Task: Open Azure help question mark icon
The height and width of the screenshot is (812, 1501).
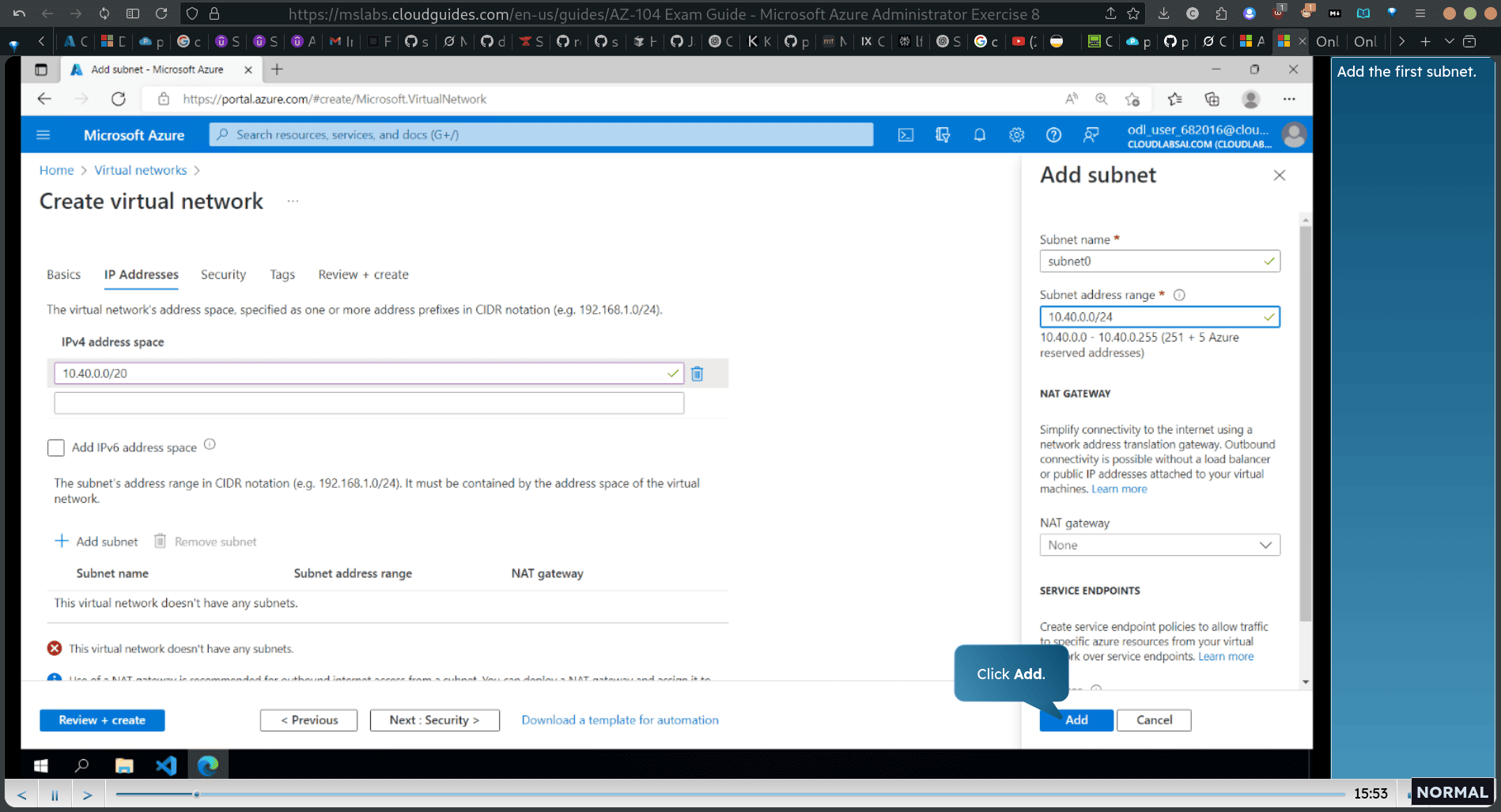Action: (x=1053, y=135)
